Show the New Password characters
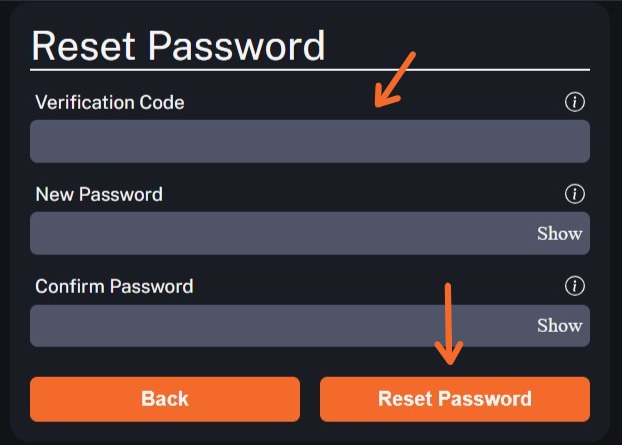 click(560, 233)
